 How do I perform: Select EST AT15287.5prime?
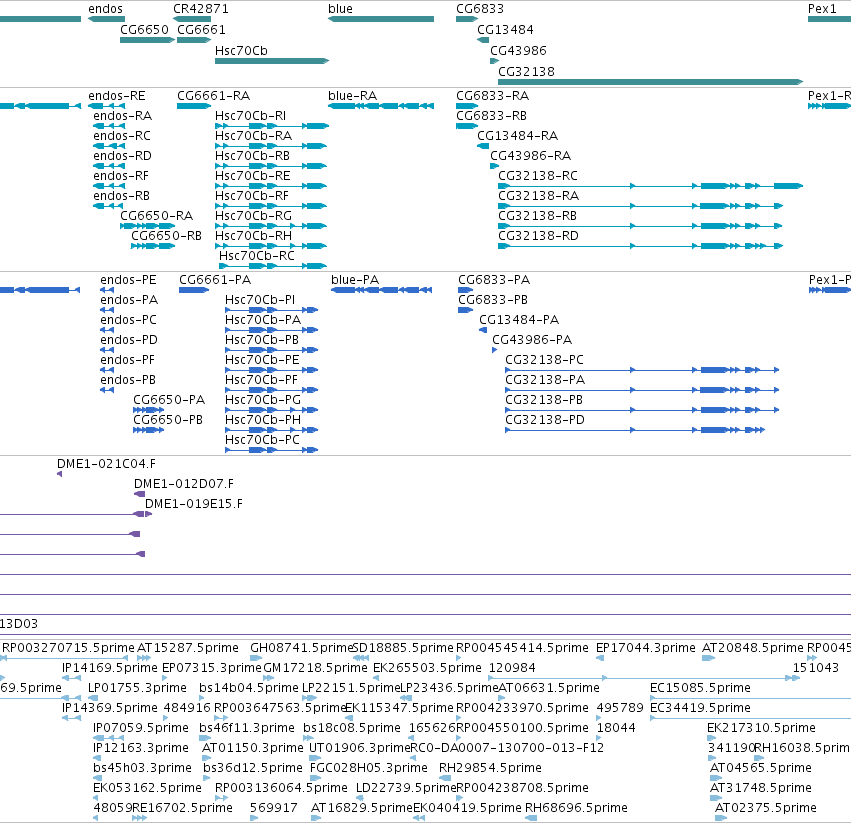(188, 648)
